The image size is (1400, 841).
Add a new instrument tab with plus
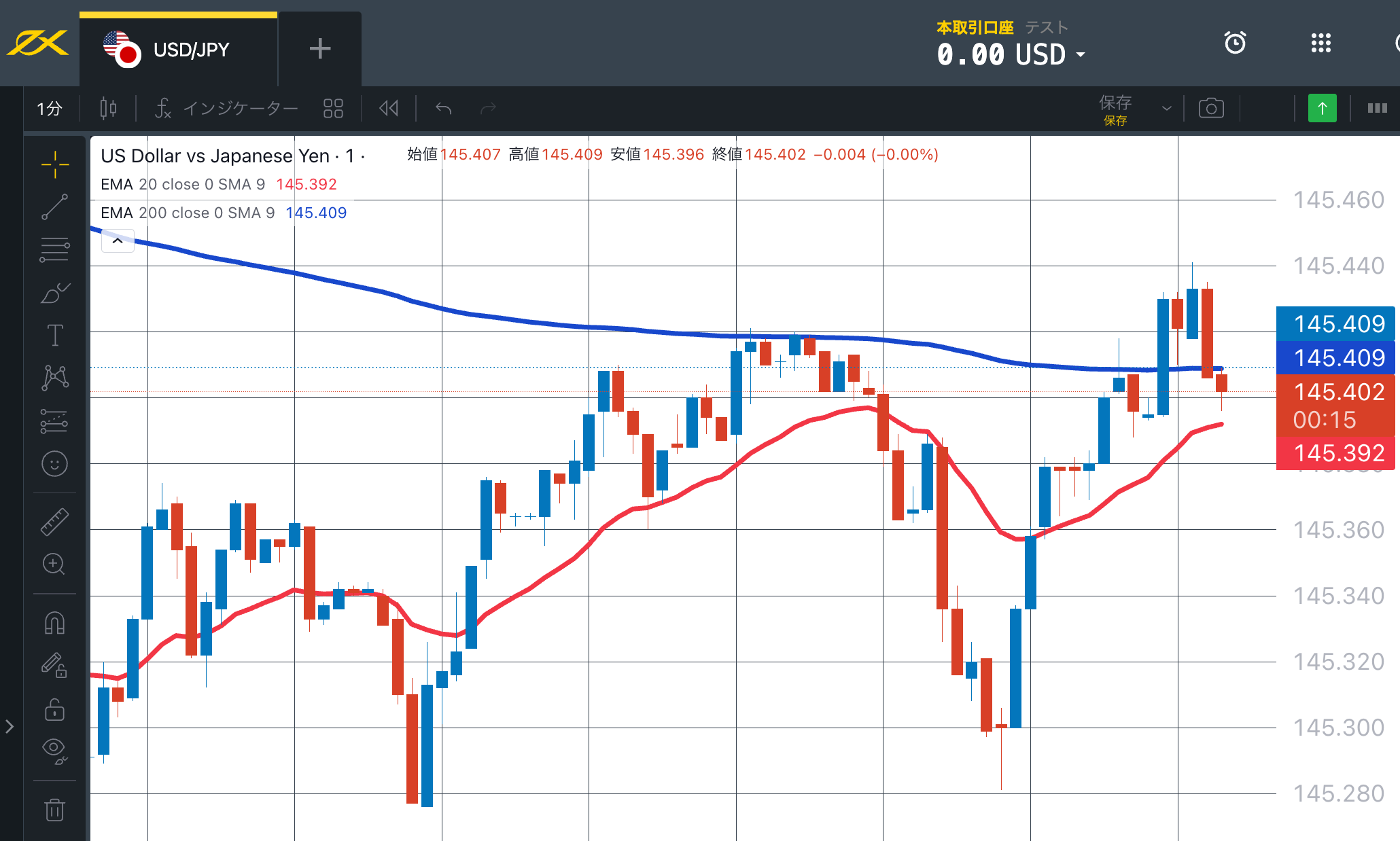(x=319, y=49)
